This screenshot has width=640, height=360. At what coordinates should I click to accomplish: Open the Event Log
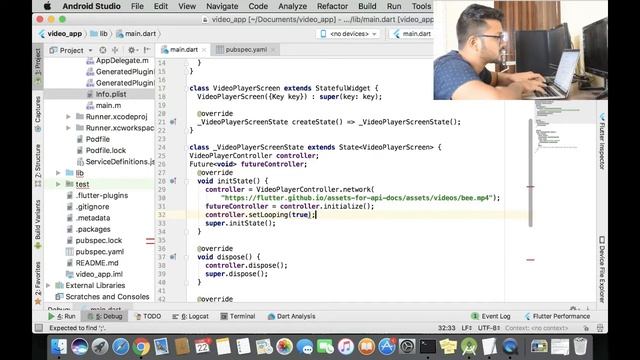tap(491, 316)
